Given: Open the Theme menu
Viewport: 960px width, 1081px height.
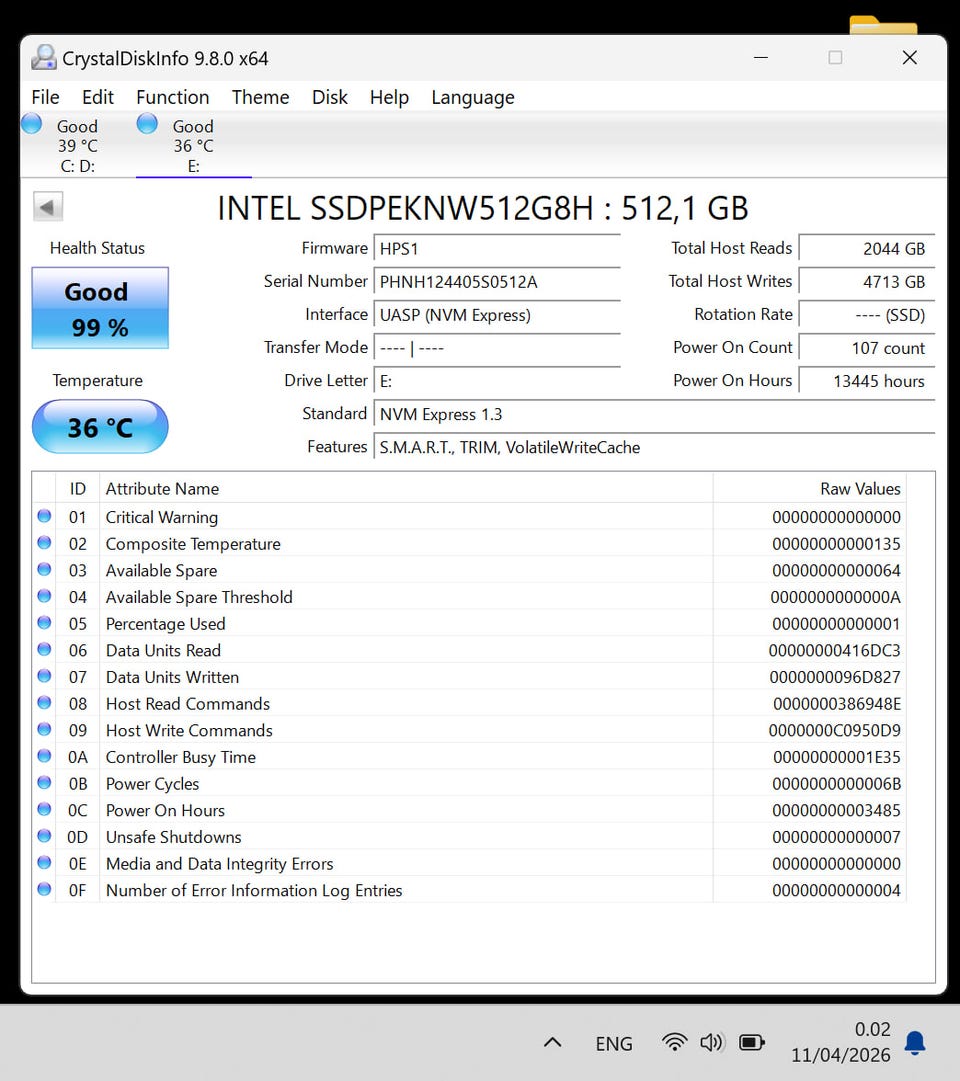Looking at the screenshot, I should pos(260,97).
